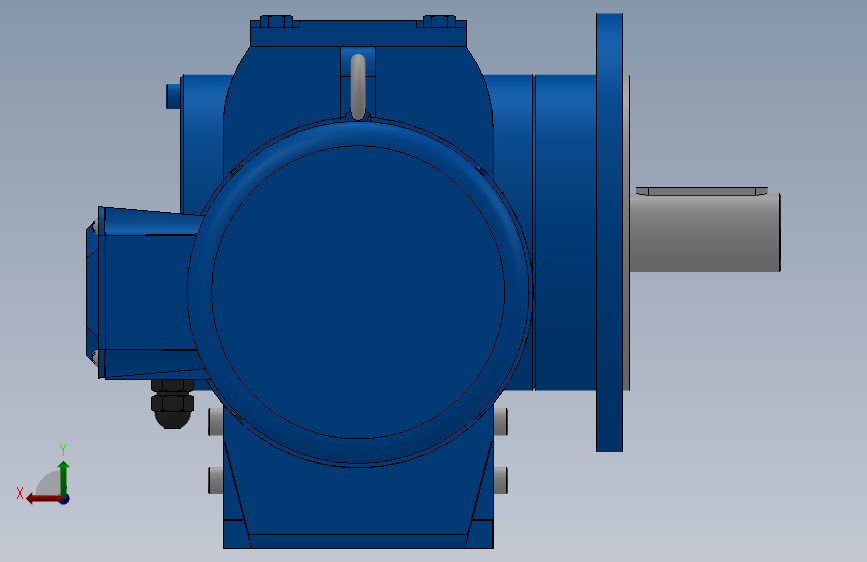The height and width of the screenshot is (562, 867).
Task: Select the small blue plug beside the motor housing
Action: click(x=173, y=96)
